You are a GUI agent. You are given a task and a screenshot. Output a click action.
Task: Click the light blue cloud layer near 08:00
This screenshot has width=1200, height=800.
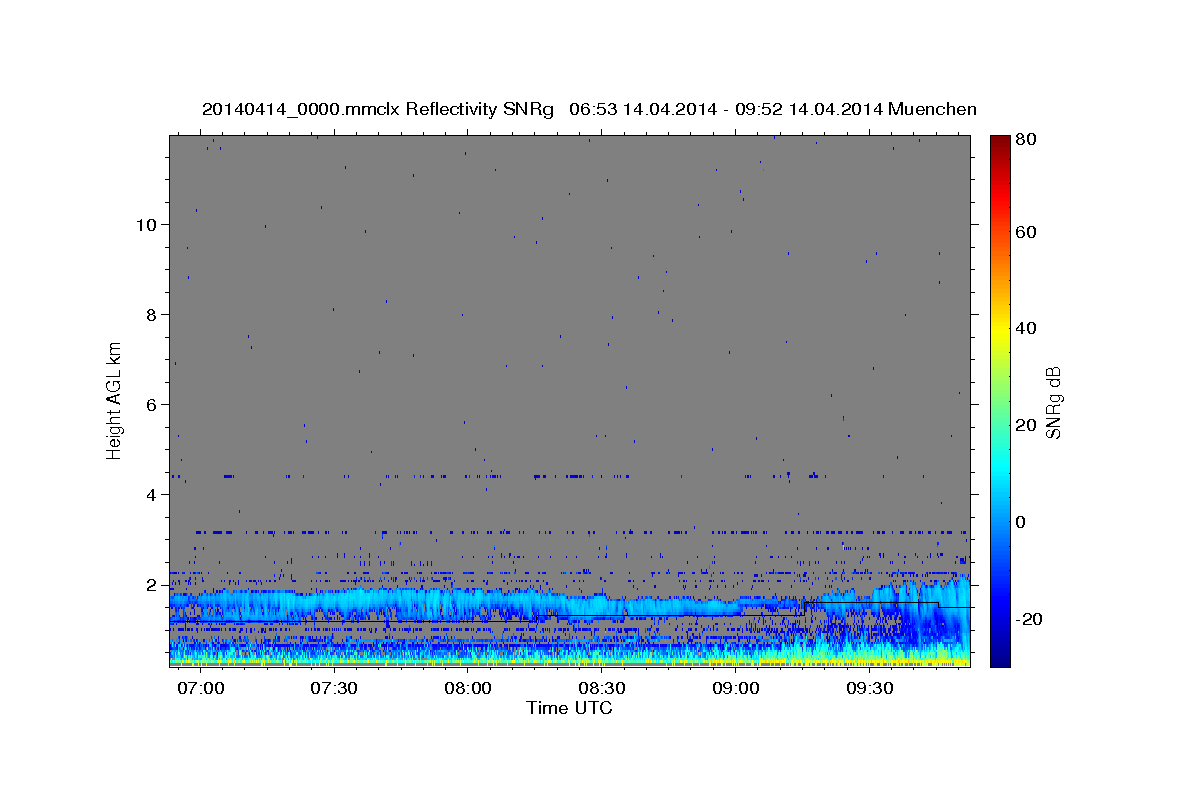(x=468, y=601)
